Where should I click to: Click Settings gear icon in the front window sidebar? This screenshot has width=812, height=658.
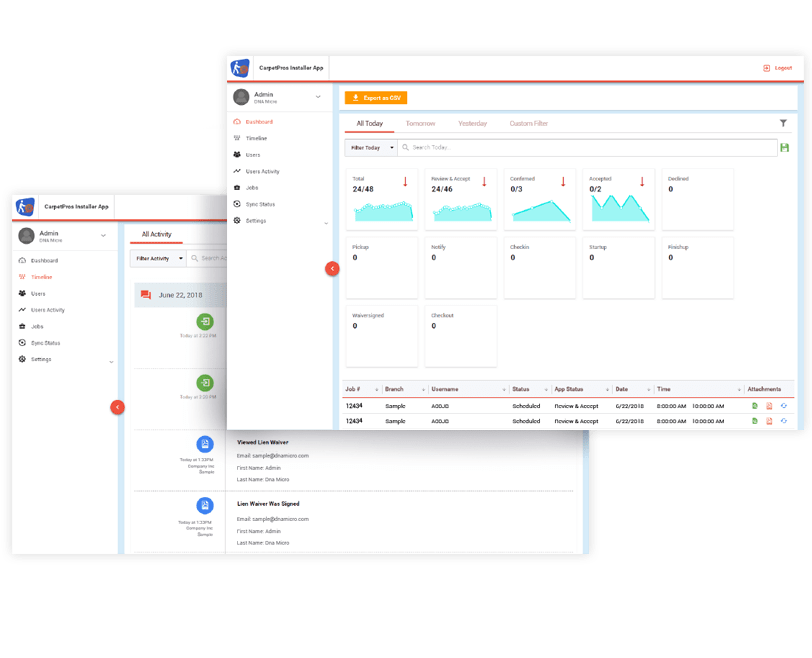(x=237, y=221)
